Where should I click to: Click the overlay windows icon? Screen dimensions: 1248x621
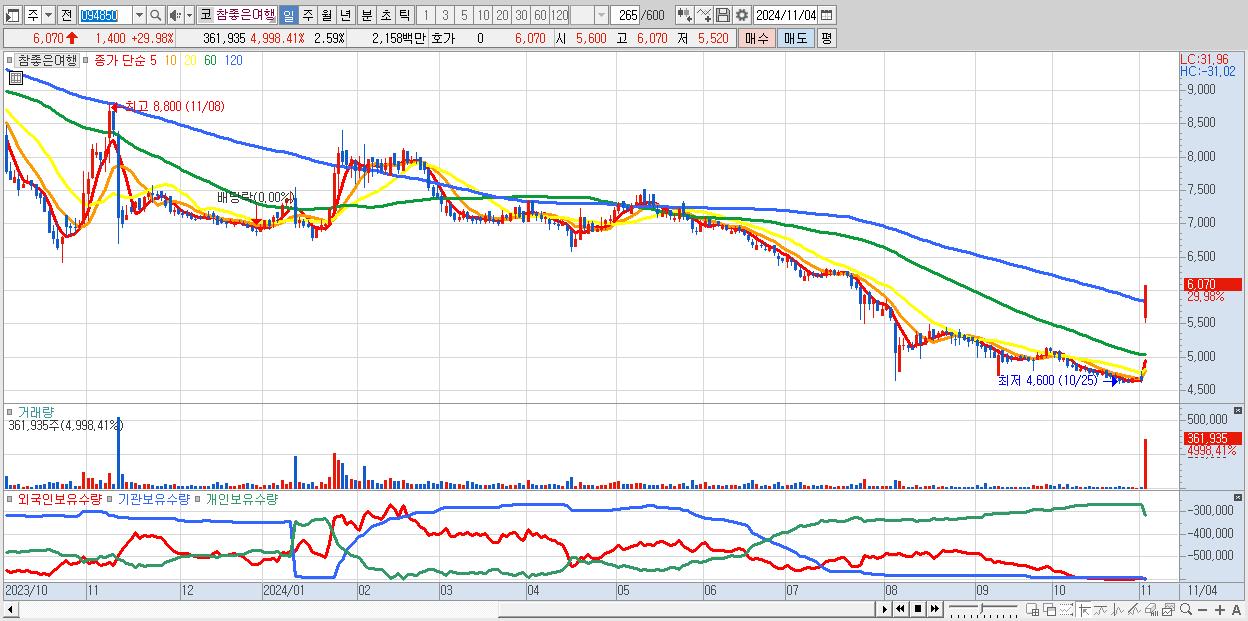(1050, 609)
